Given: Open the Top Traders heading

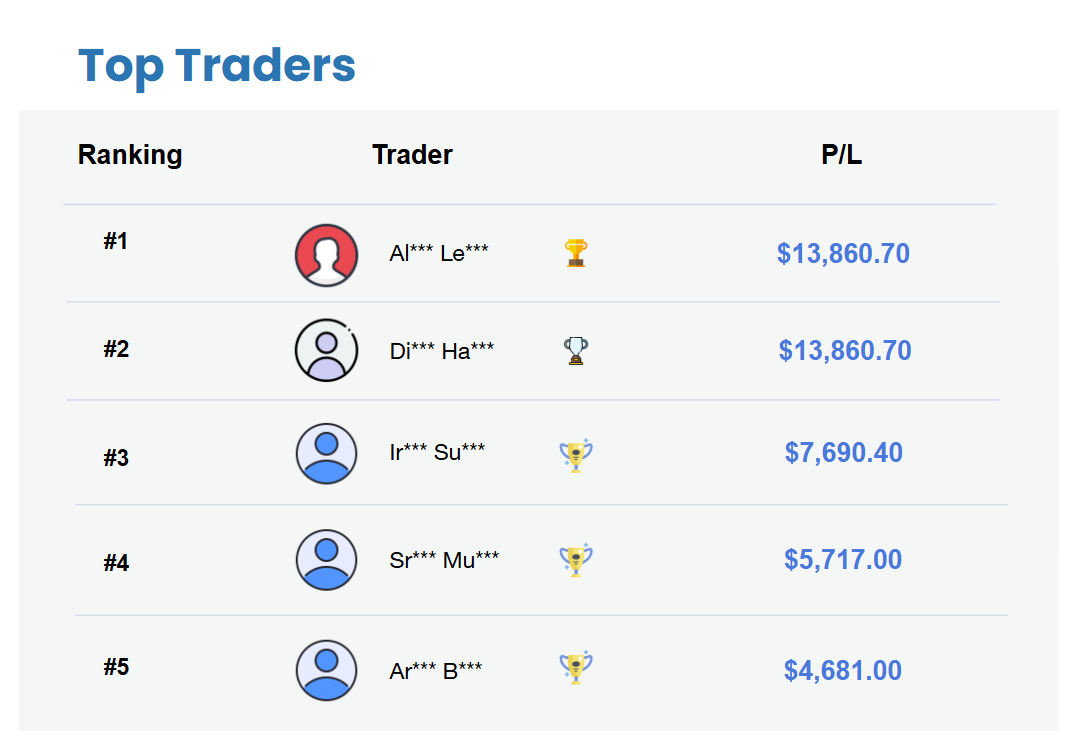Looking at the screenshot, I should [217, 65].
